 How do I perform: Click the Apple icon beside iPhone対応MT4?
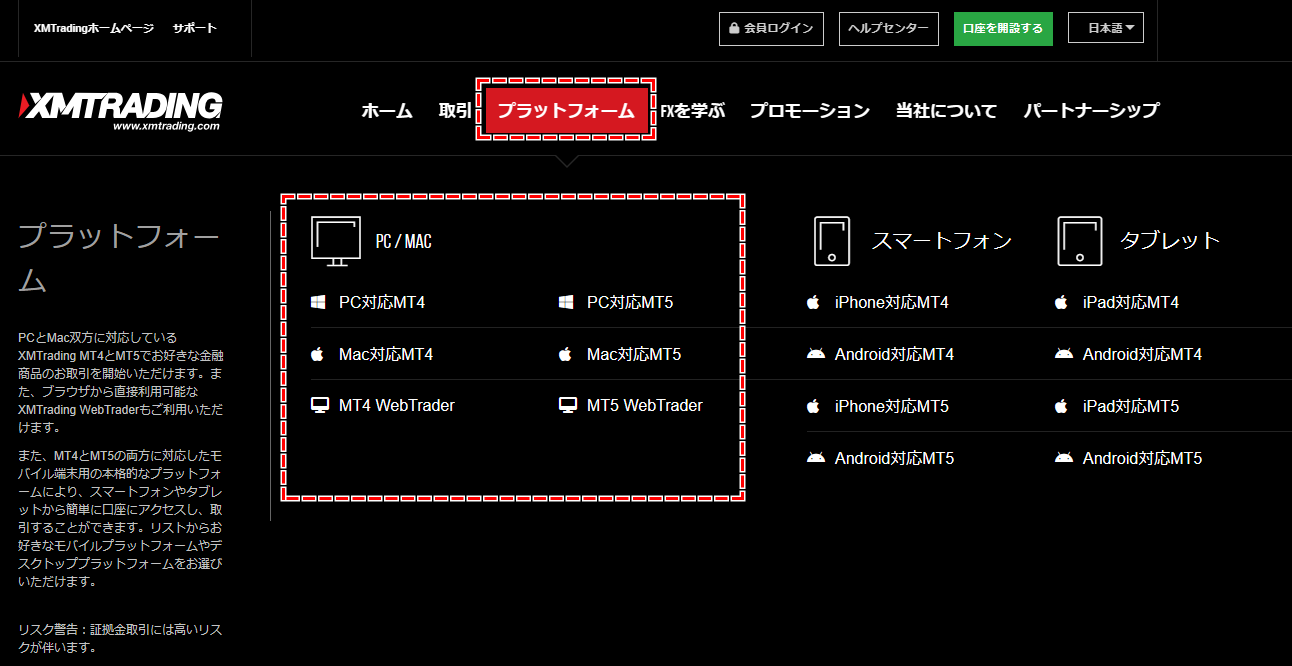[x=813, y=301]
